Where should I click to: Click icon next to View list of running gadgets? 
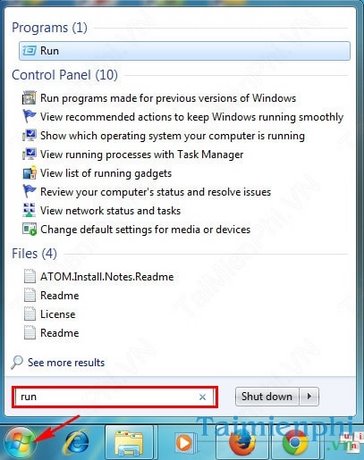[29, 173]
